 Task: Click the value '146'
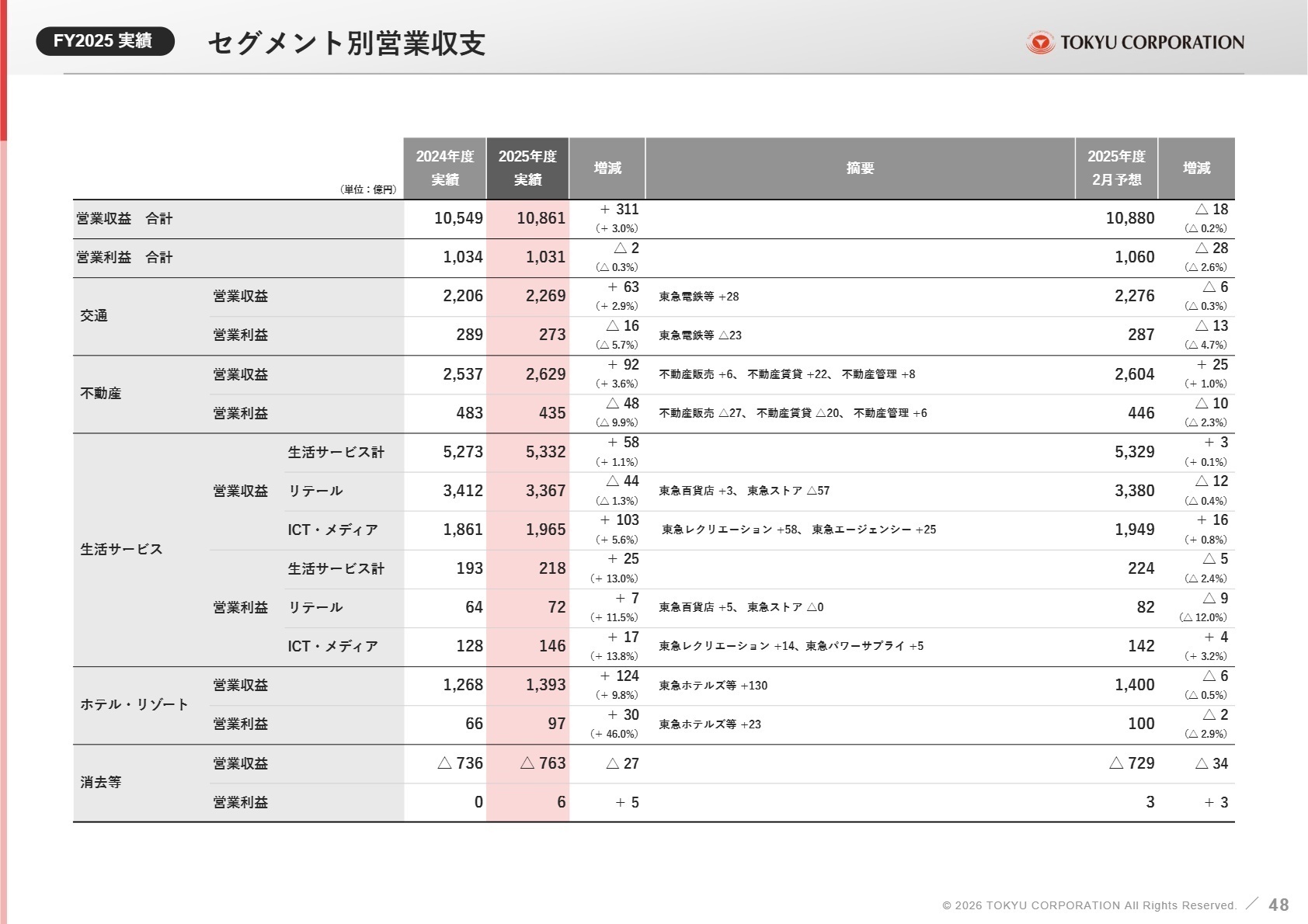click(552, 646)
